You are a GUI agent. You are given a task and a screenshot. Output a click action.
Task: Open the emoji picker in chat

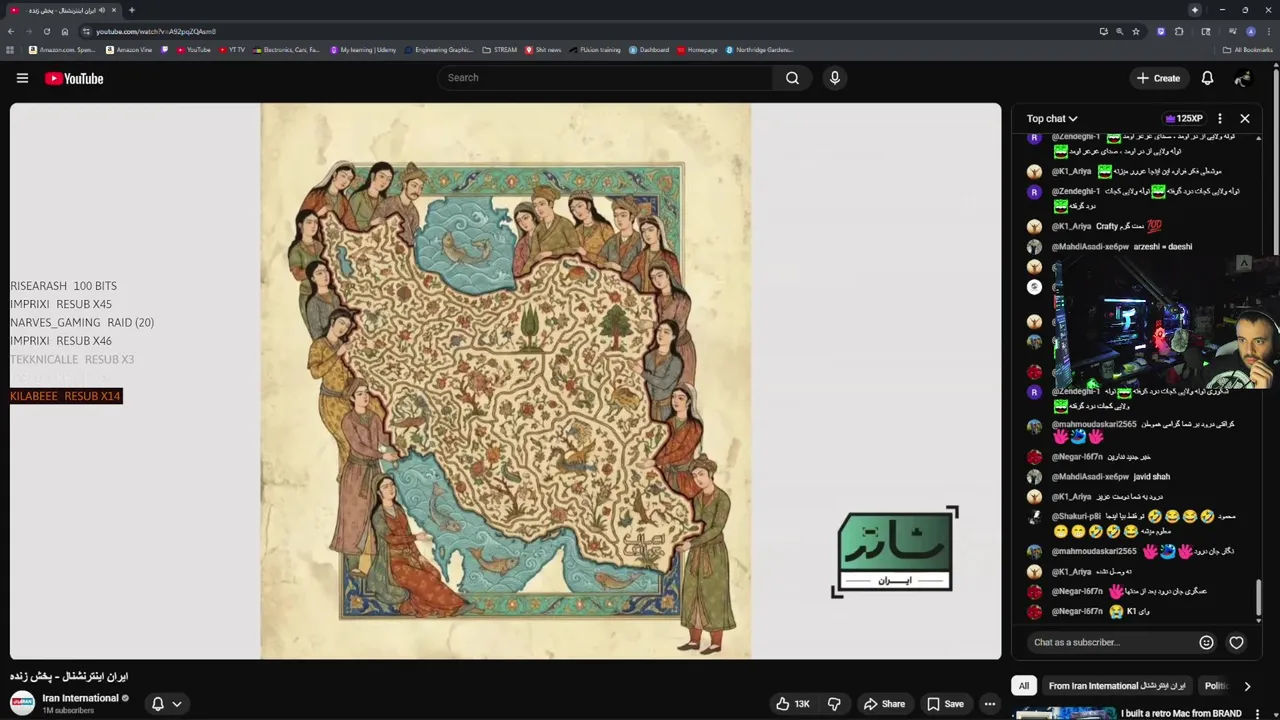coord(1206,642)
